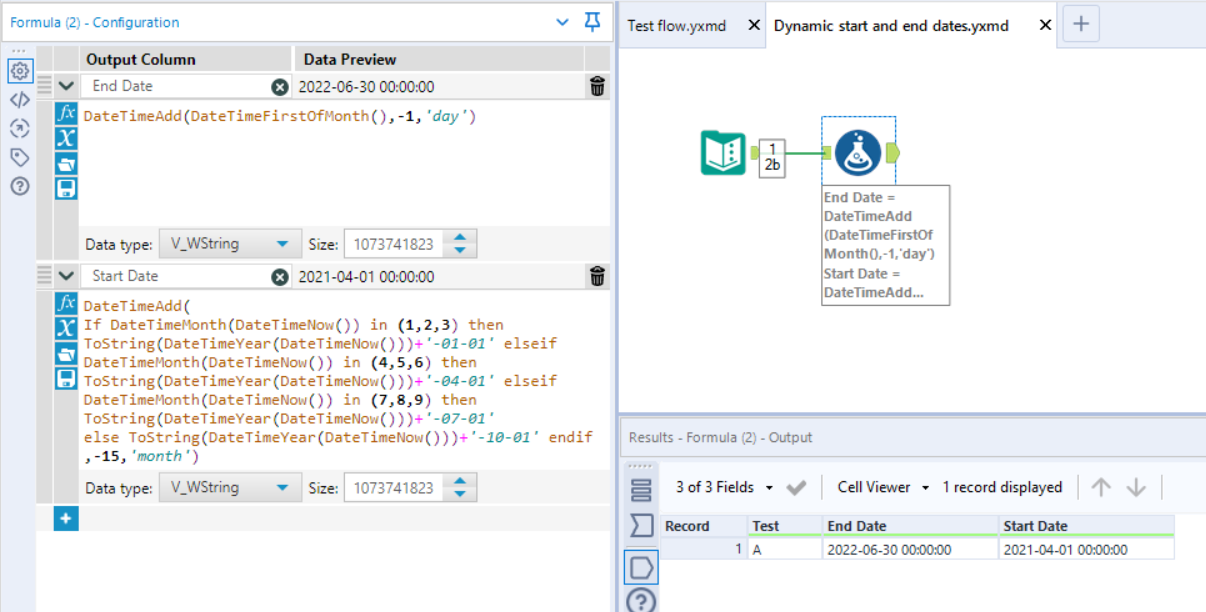The image size is (1206, 612).
Task: Open a new workflow tab
Action: 1080,24
